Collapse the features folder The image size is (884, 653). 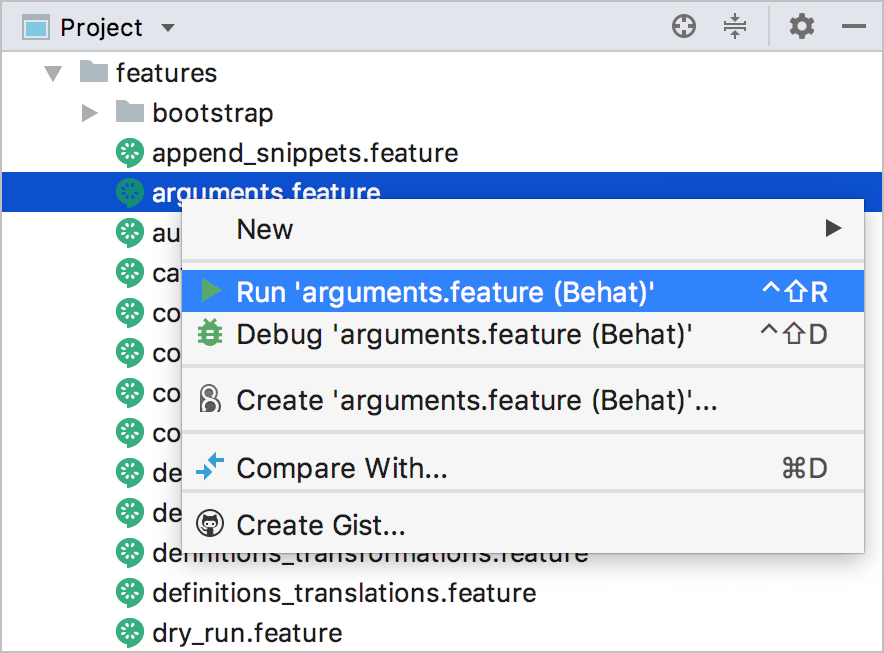53,72
